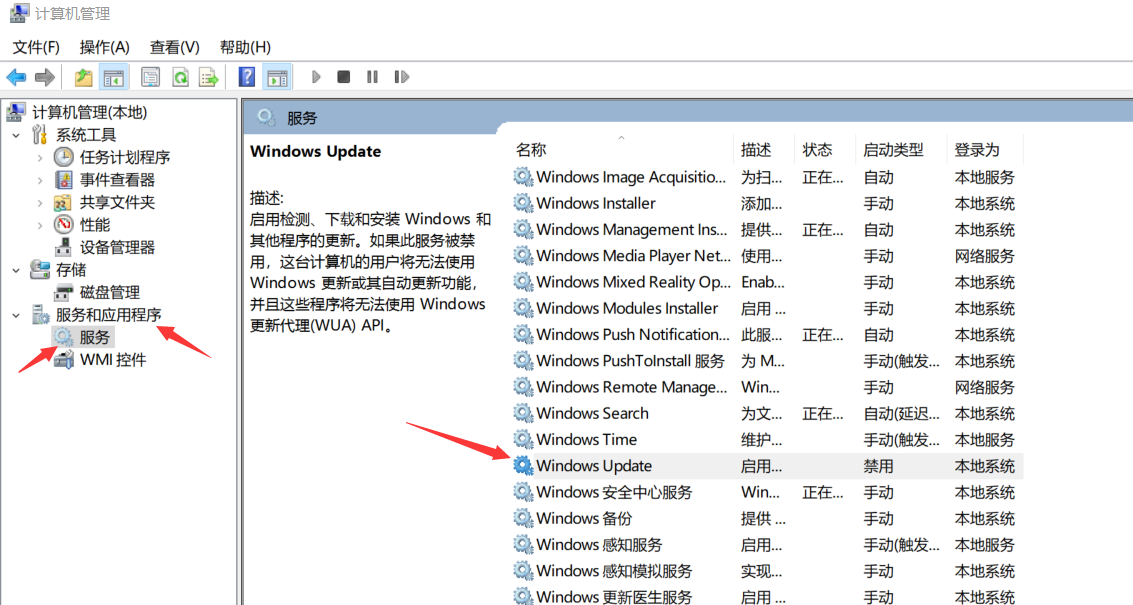This screenshot has height=605, width=1133.
Task: Select 共享文件夹 in the tree
Action: point(117,202)
